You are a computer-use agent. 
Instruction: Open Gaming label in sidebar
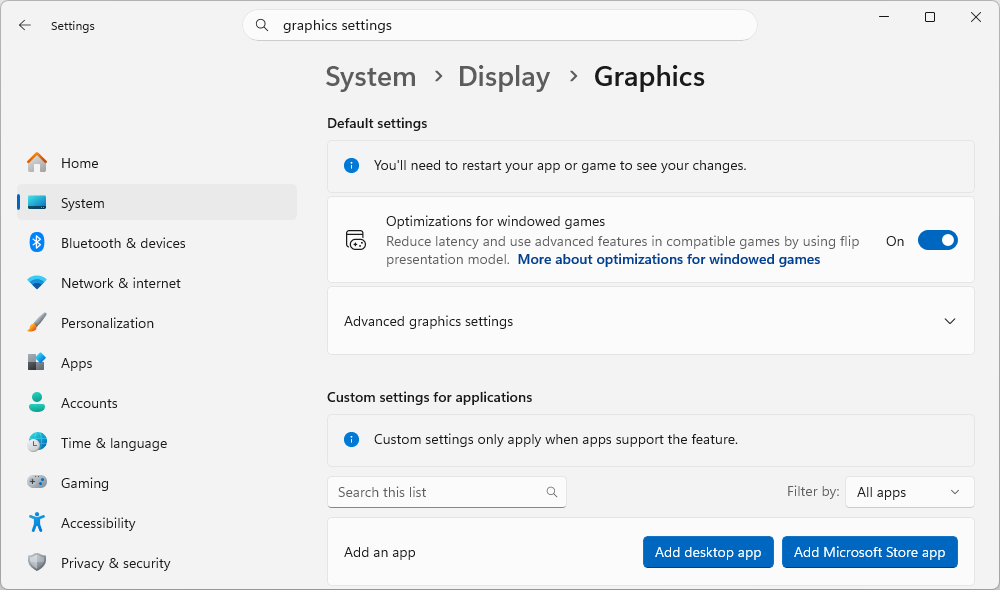pos(85,483)
